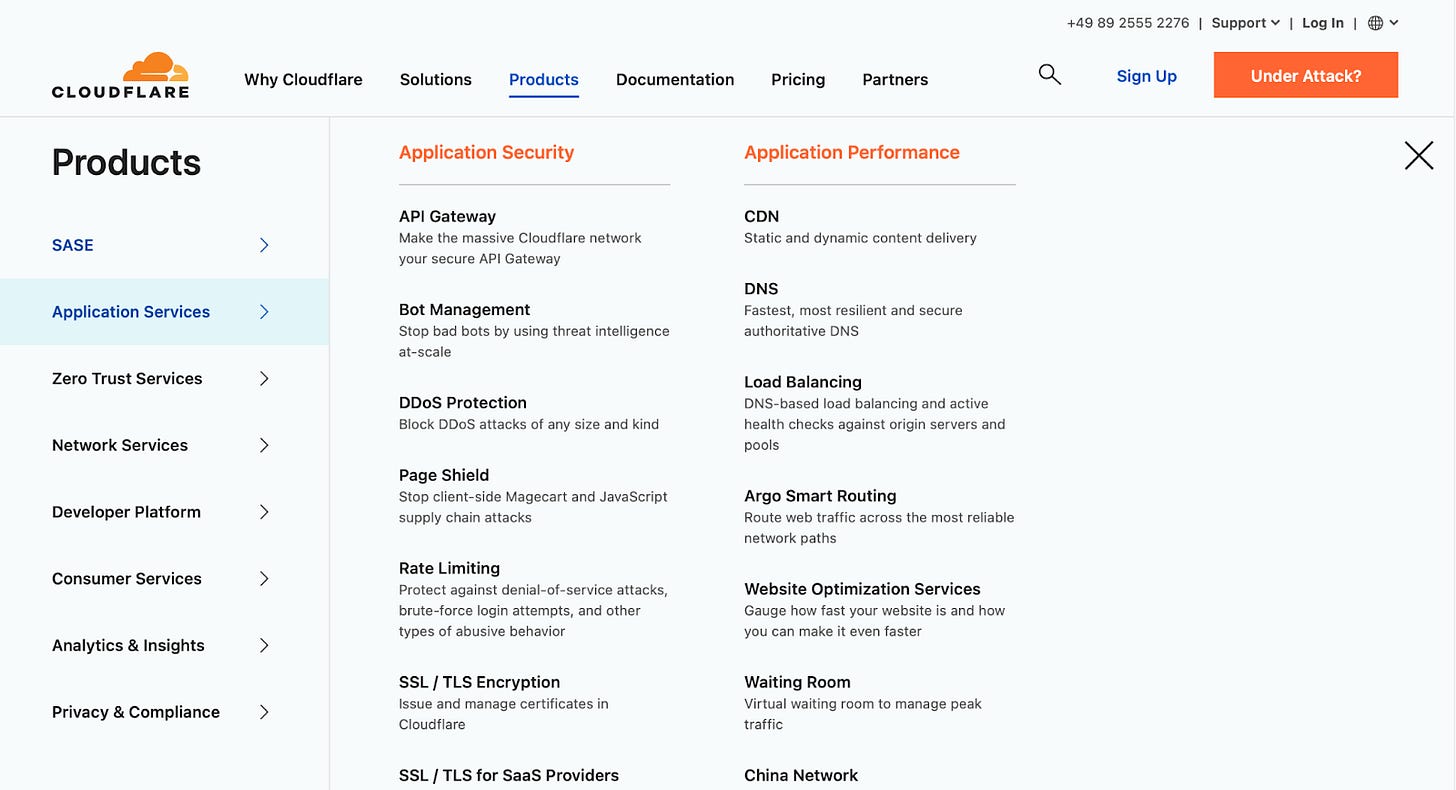Switch to the Pricing section
The width and height of the screenshot is (1456, 790).
pyautogui.click(x=797, y=79)
